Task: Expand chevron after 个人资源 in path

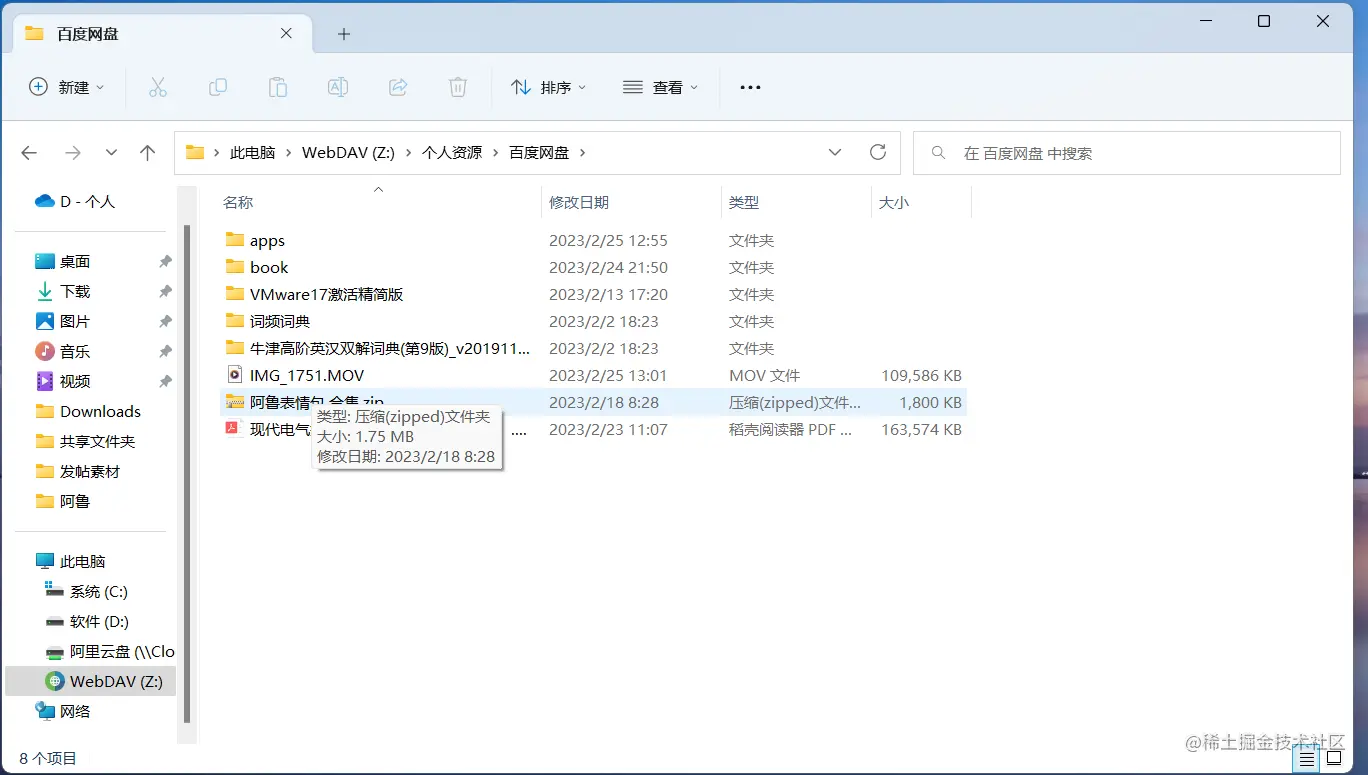Action: point(496,153)
